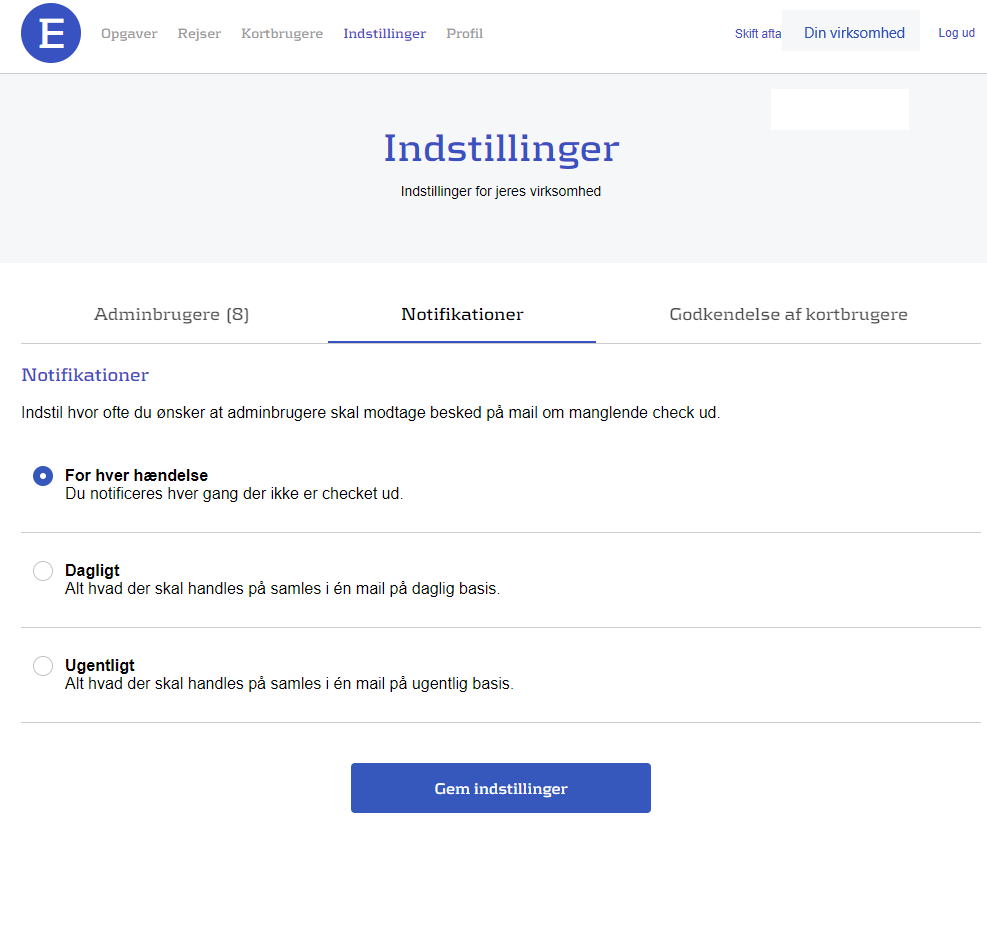Select the For hver hændelse radio button
The image size is (987, 948).
43,476
